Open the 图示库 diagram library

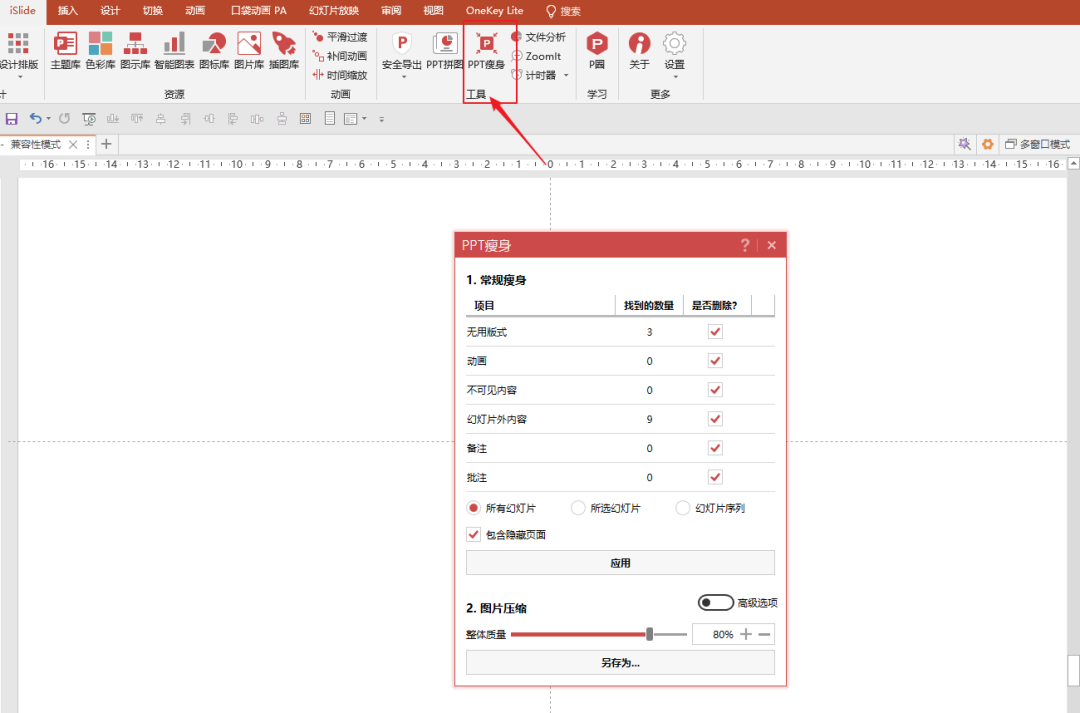pos(135,50)
